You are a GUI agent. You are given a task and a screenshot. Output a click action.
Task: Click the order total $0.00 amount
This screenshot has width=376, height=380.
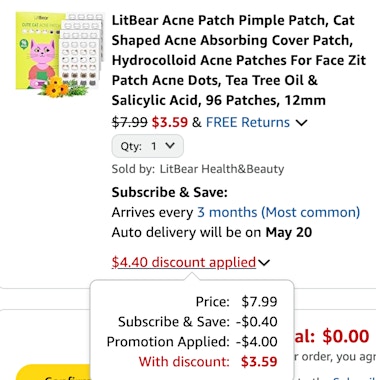(346, 336)
